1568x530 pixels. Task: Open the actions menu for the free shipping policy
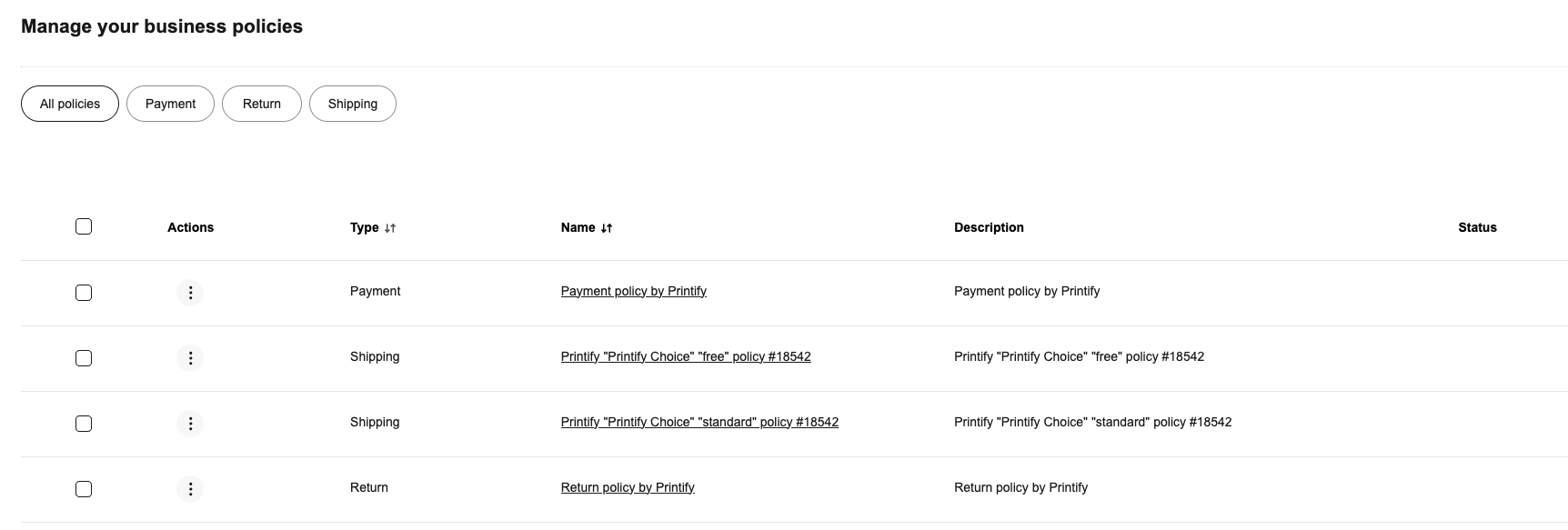click(x=190, y=358)
